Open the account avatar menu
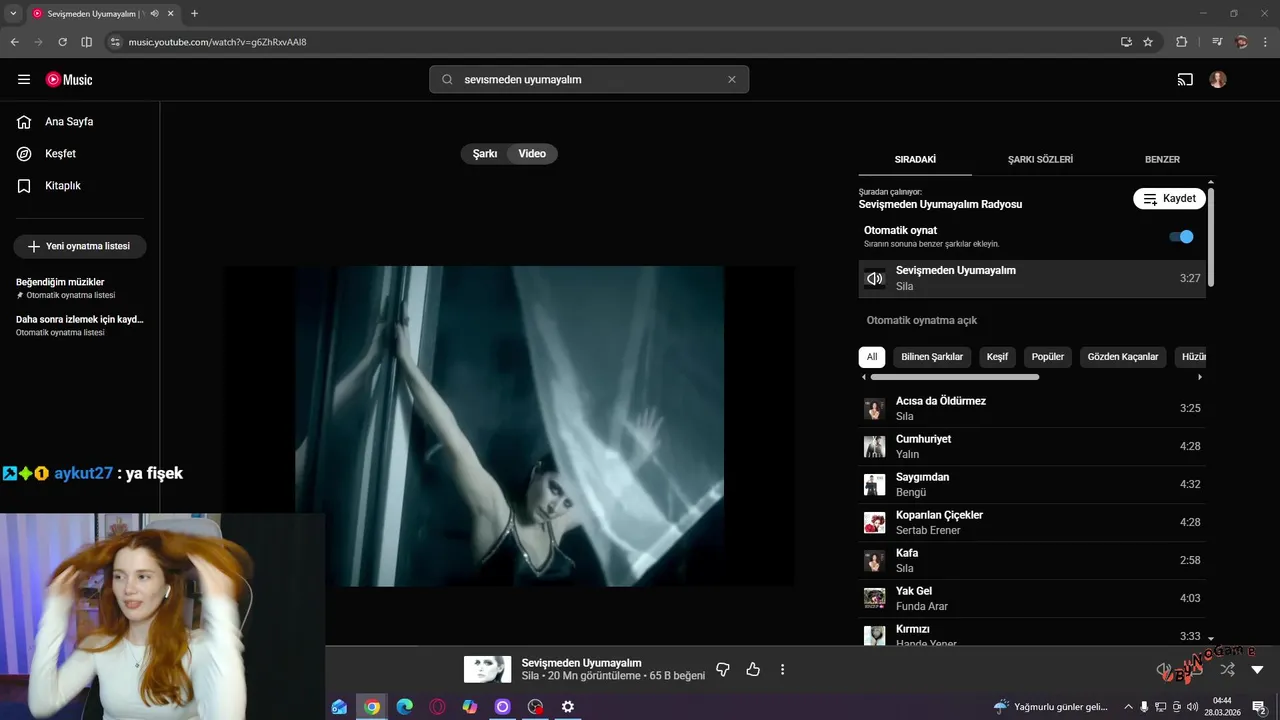Screen dimensions: 1280x720 pyautogui.click(x=1217, y=79)
